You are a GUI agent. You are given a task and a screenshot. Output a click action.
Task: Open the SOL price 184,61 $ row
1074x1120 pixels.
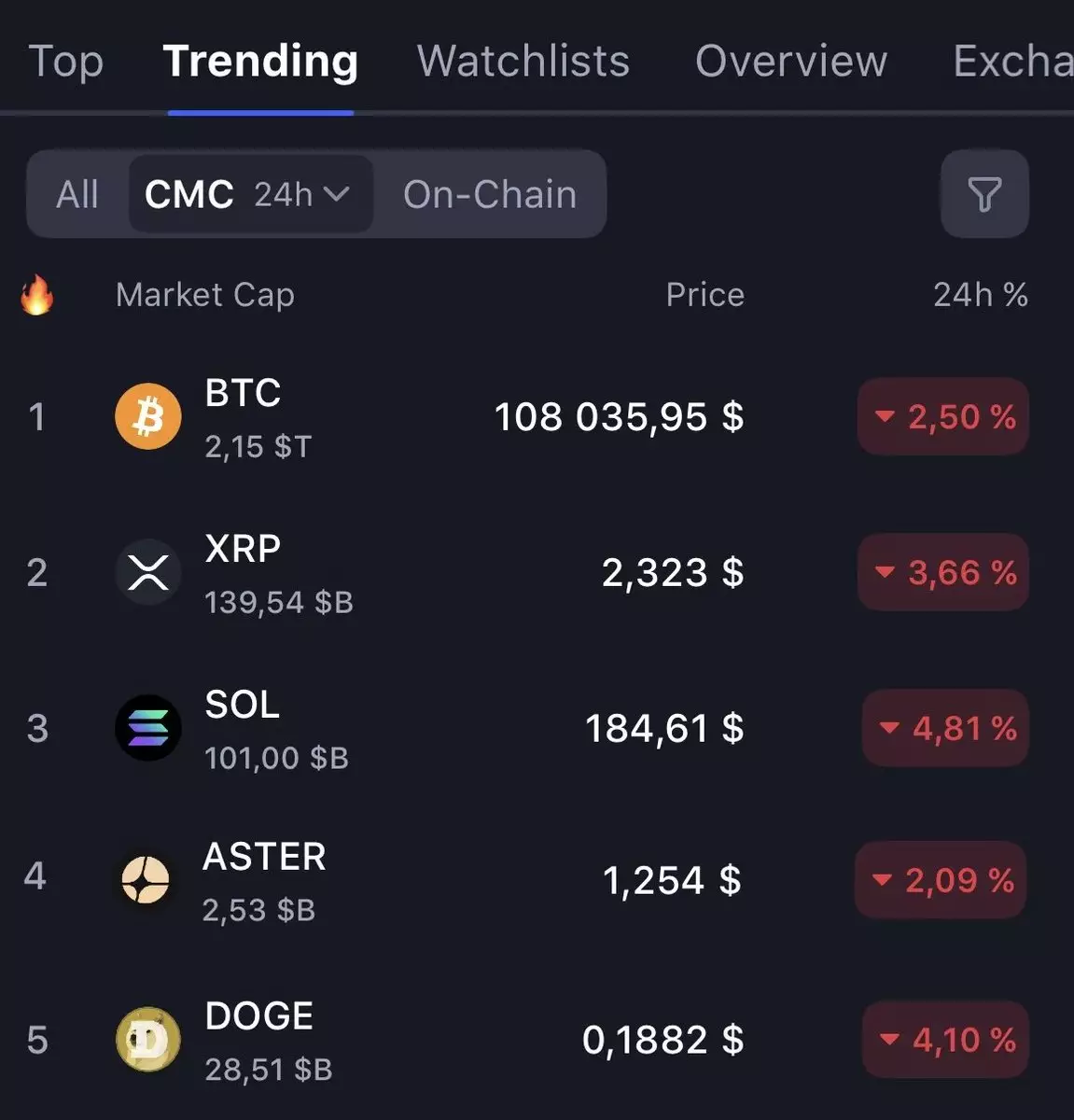[x=663, y=728]
